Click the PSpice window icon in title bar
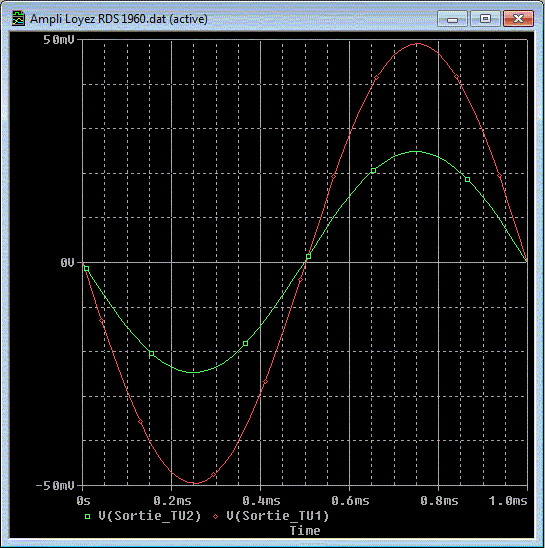 click(x=18, y=19)
